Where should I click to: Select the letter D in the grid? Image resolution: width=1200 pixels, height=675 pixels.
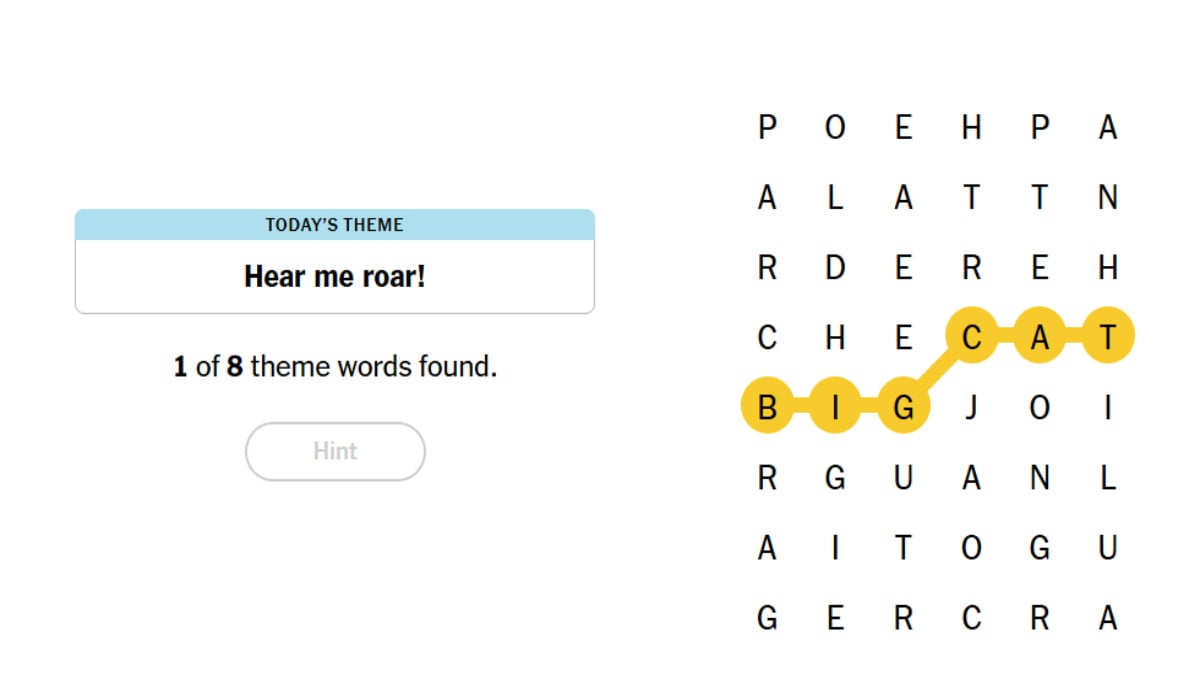pos(835,269)
